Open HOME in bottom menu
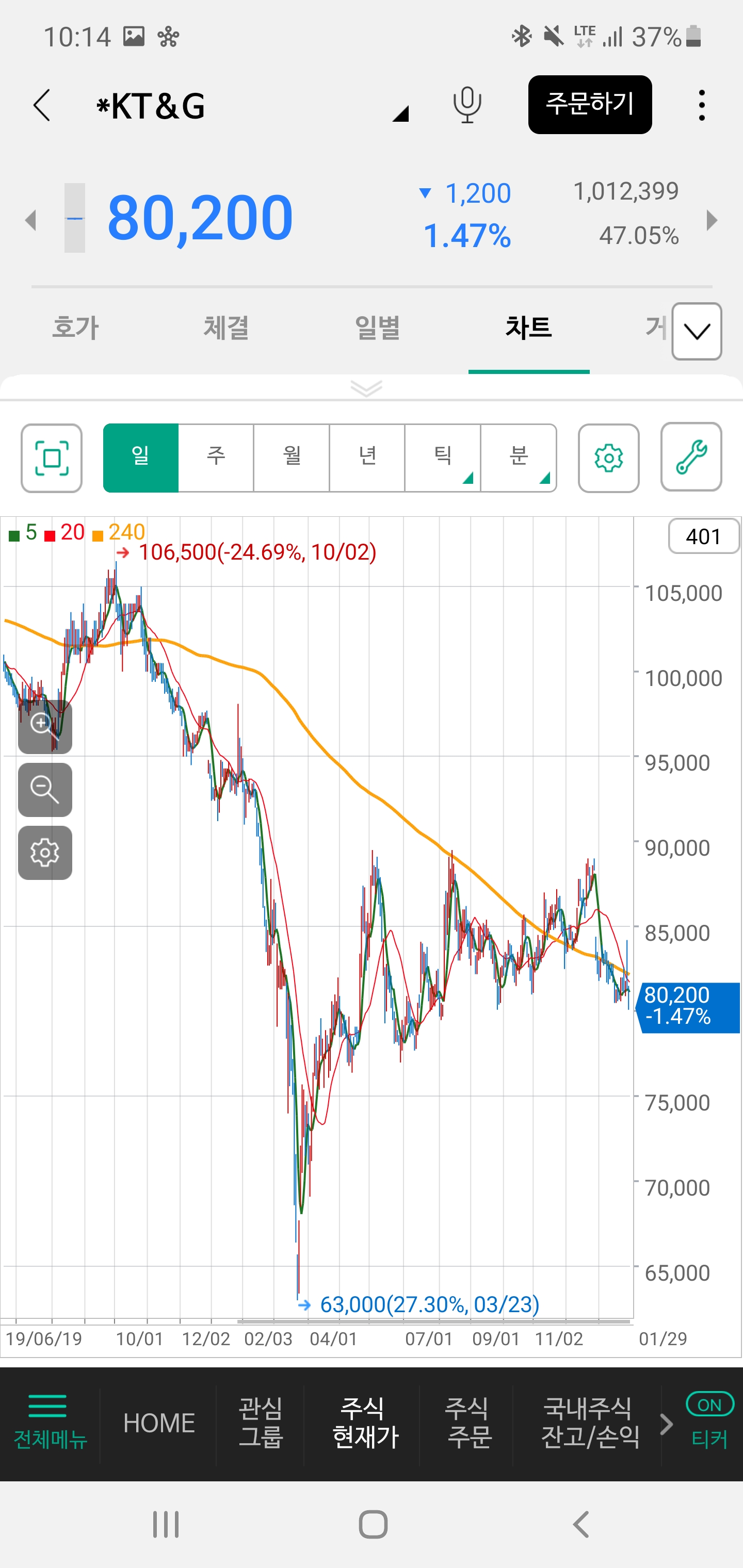This screenshot has width=743, height=1568. 159,1423
